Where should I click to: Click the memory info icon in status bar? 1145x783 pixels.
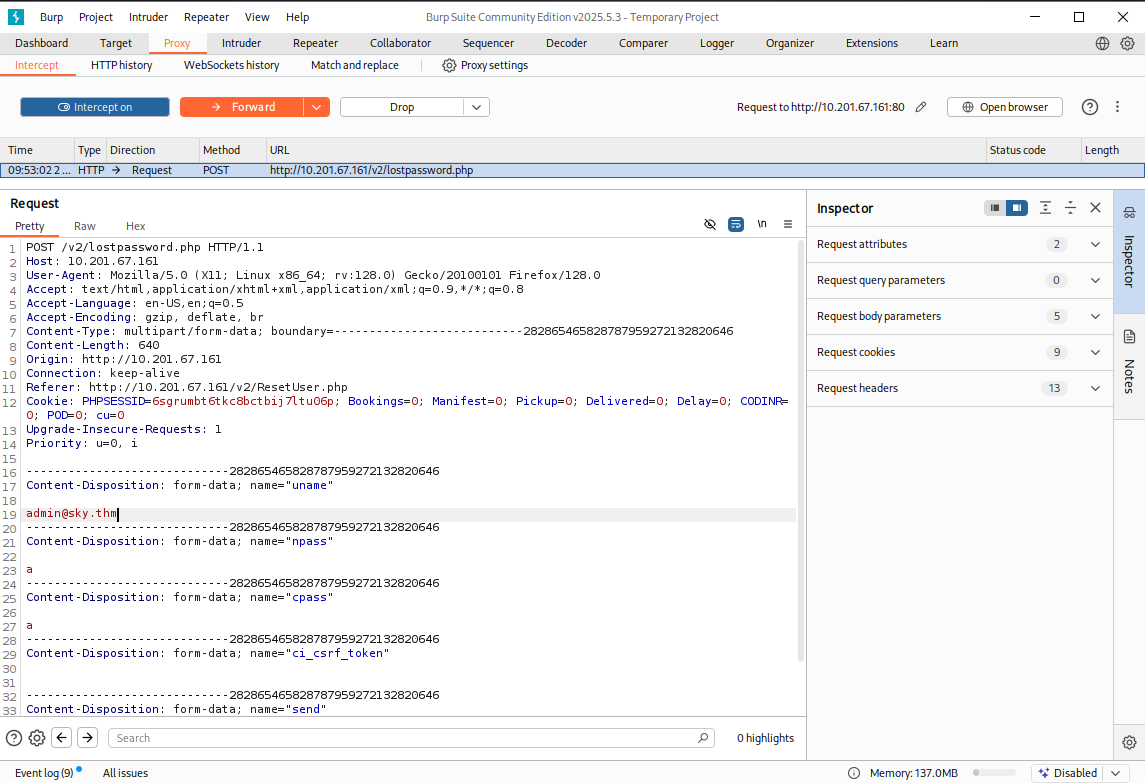pos(854,773)
